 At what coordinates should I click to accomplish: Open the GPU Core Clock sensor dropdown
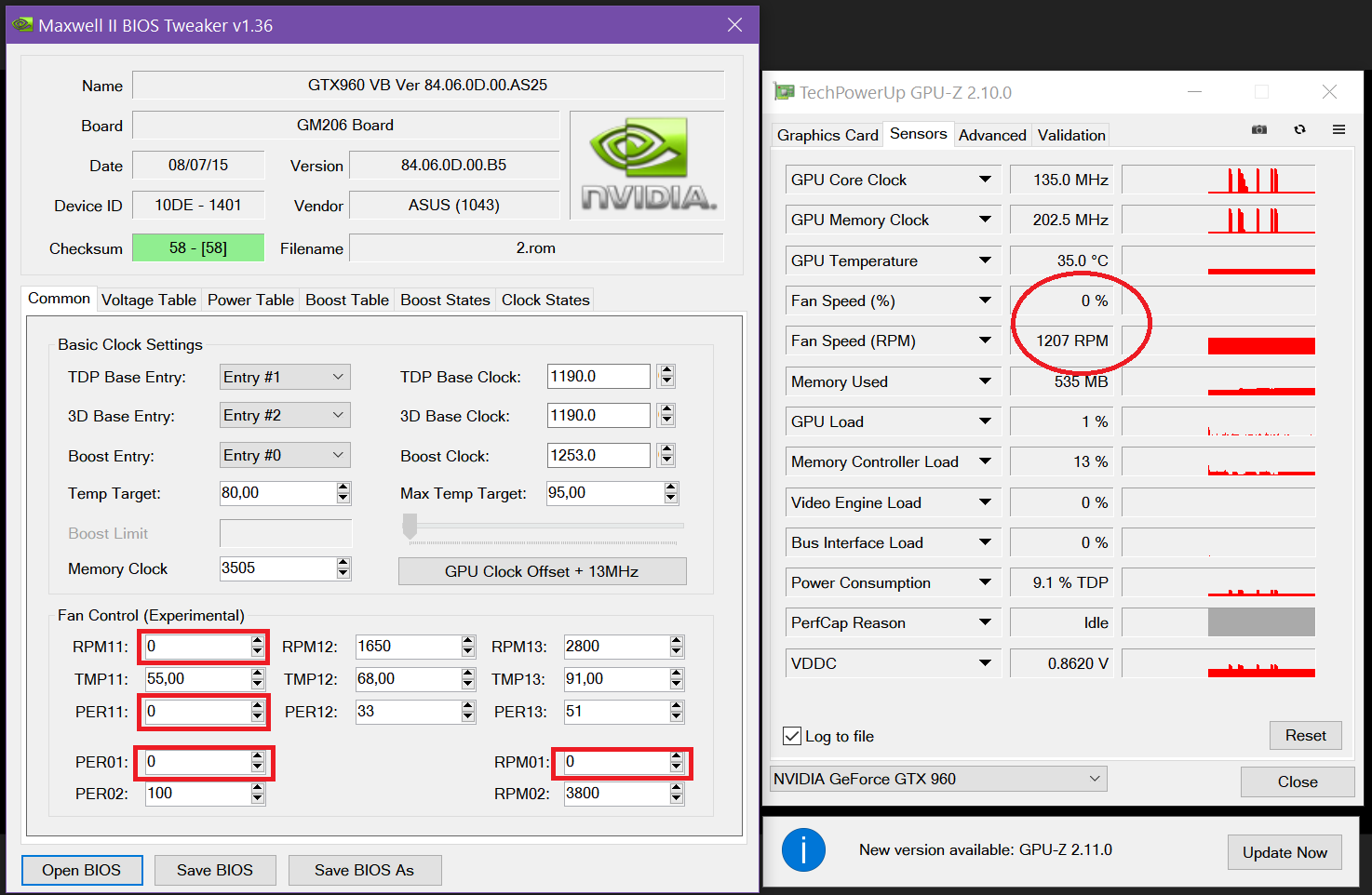[x=985, y=180]
